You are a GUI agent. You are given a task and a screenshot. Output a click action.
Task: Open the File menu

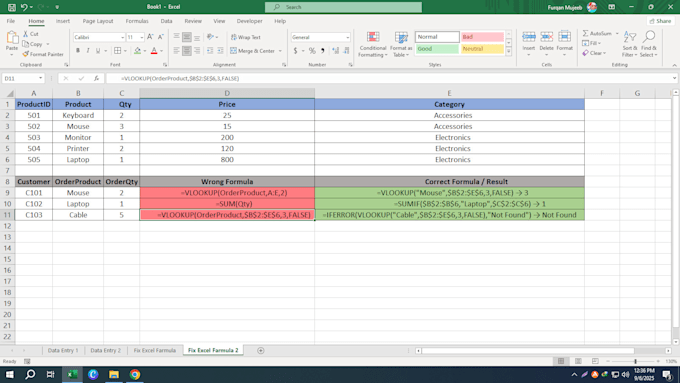[11, 21]
